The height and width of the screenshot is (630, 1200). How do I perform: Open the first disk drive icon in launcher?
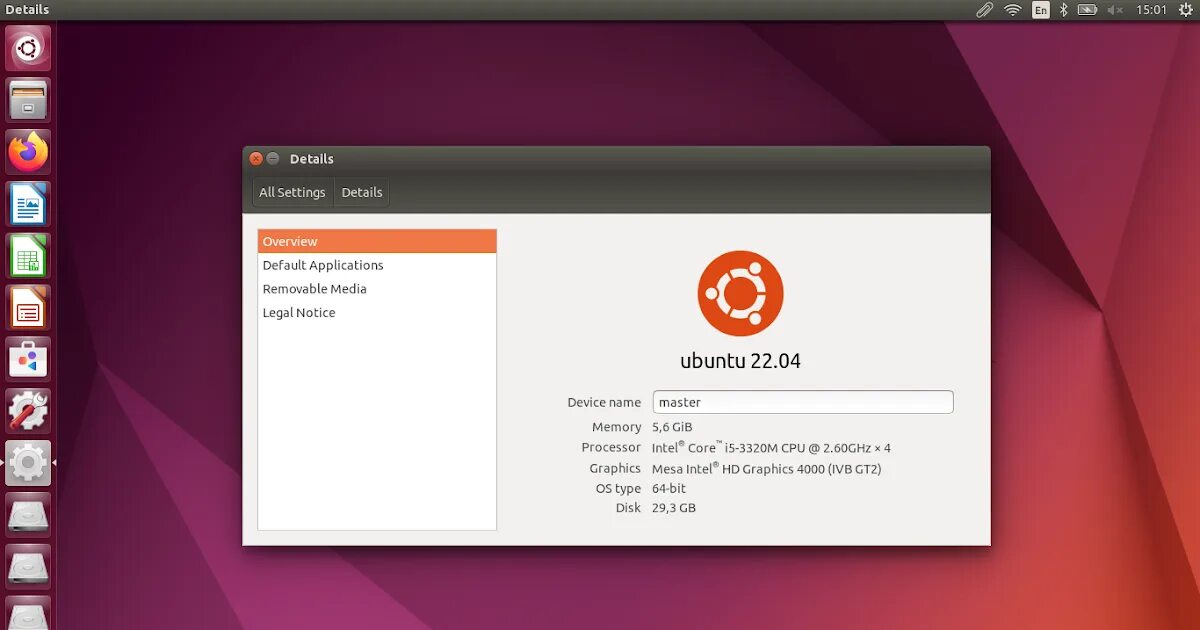(28, 515)
